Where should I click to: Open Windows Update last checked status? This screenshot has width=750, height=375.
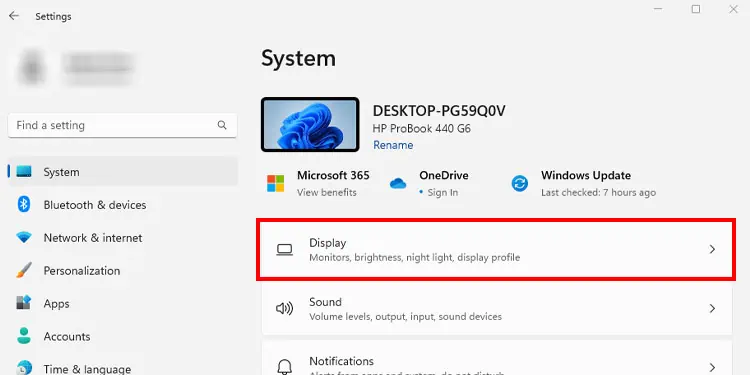point(598,192)
